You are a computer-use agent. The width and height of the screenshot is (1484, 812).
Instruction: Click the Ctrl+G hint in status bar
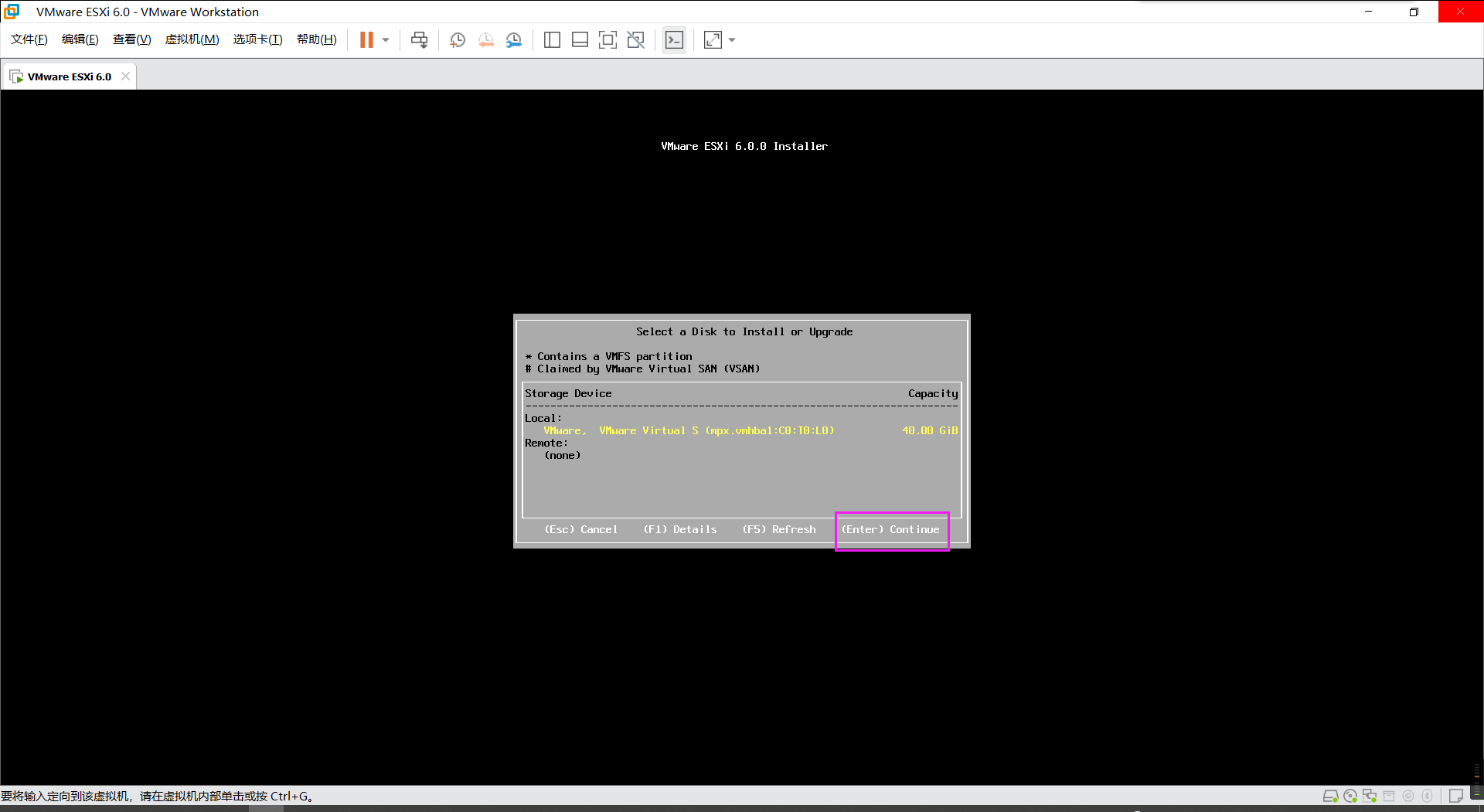[x=290, y=797]
